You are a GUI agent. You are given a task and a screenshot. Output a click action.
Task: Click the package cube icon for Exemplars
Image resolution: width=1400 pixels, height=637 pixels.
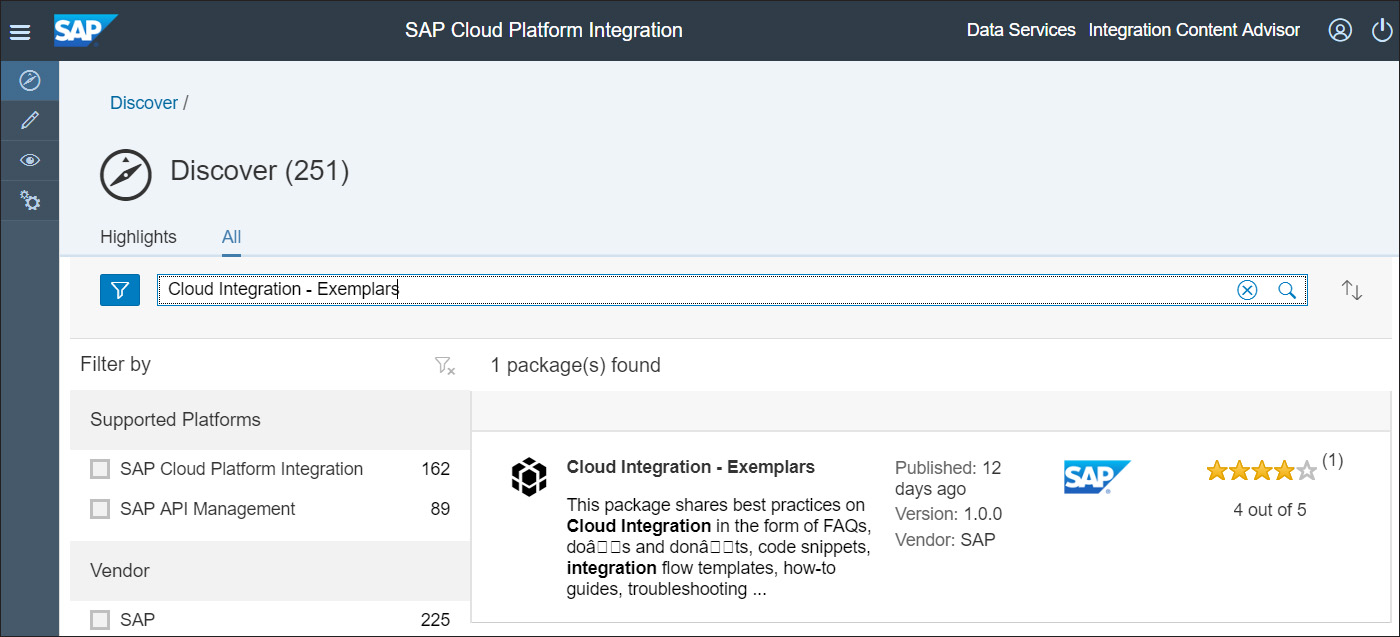coord(529,476)
